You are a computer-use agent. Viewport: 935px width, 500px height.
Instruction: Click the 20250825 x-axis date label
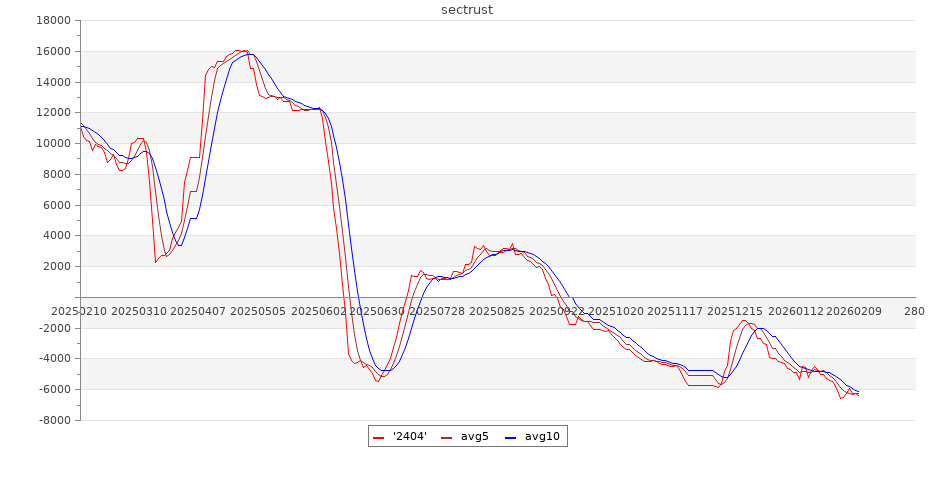coord(498,311)
